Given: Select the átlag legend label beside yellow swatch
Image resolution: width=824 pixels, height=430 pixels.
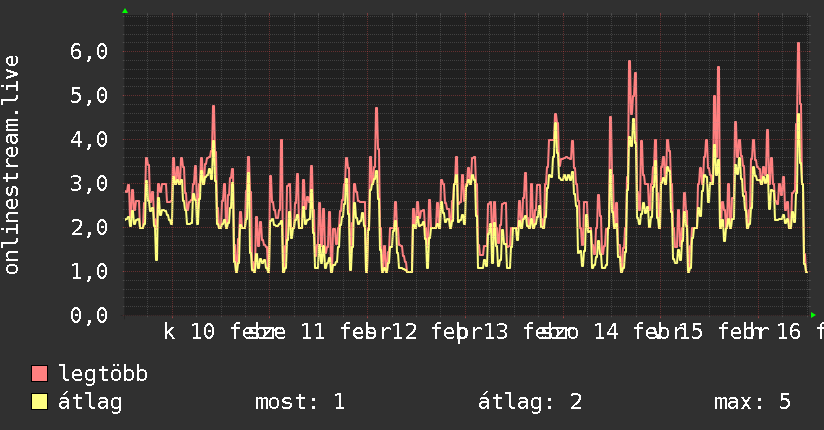Looking at the screenshot, I should 90,402.
